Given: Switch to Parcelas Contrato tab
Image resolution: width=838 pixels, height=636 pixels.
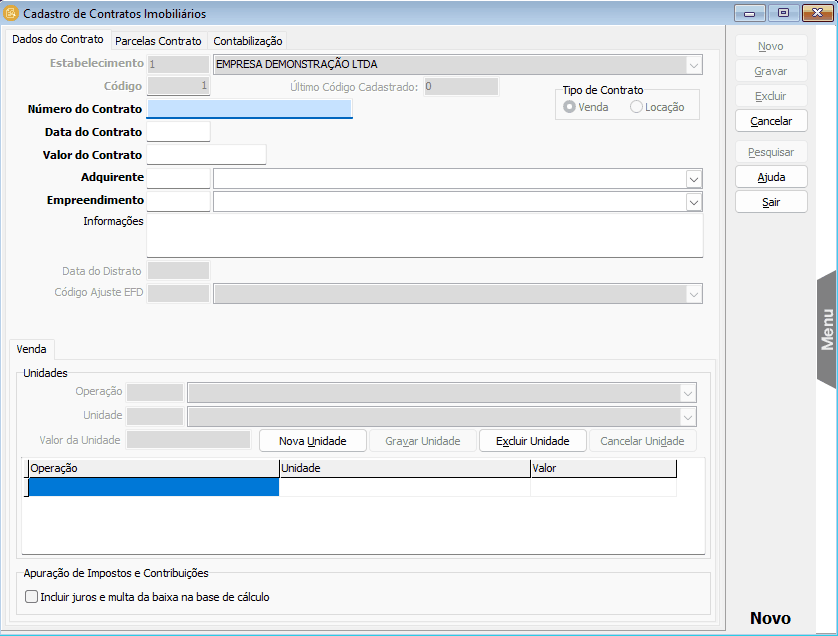Looking at the screenshot, I should click(158, 41).
